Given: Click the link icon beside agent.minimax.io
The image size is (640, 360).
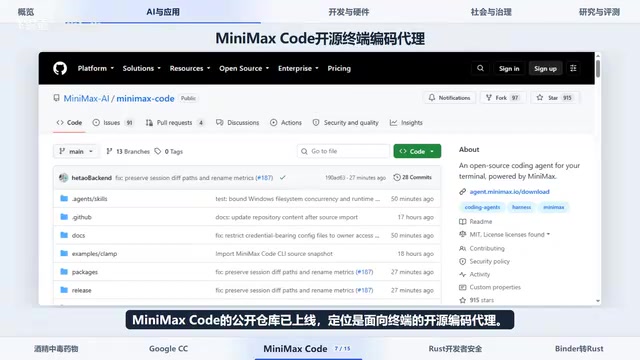Looking at the screenshot, I should pos(462,191).
